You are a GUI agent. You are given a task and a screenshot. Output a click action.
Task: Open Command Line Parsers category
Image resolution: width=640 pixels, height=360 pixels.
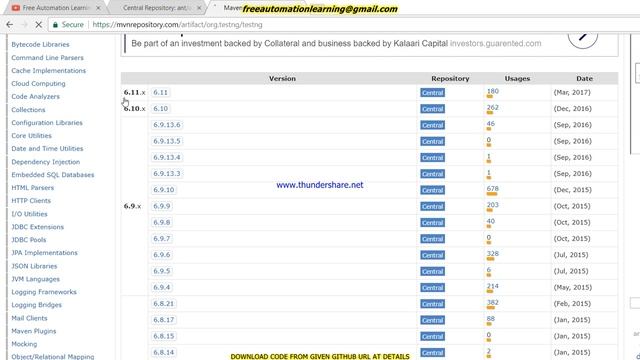point(47,58)
